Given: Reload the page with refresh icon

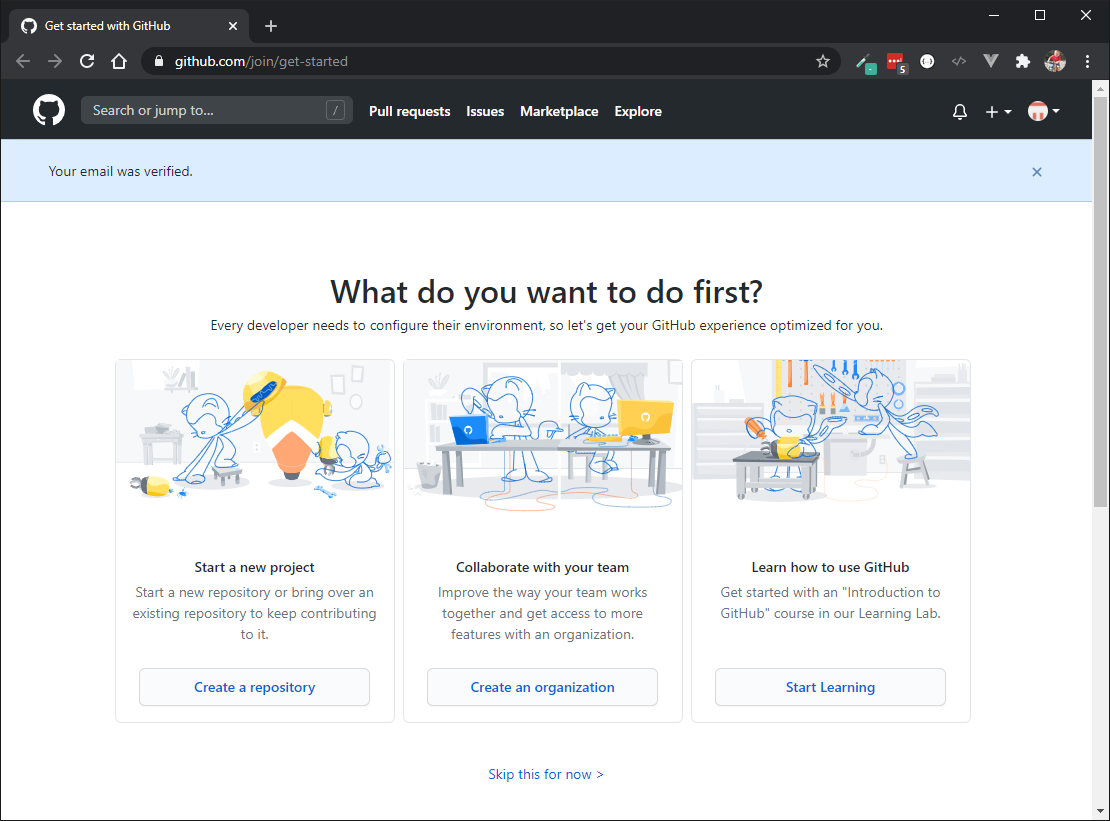Looking at the screenshot, I should tap(87, 62).
